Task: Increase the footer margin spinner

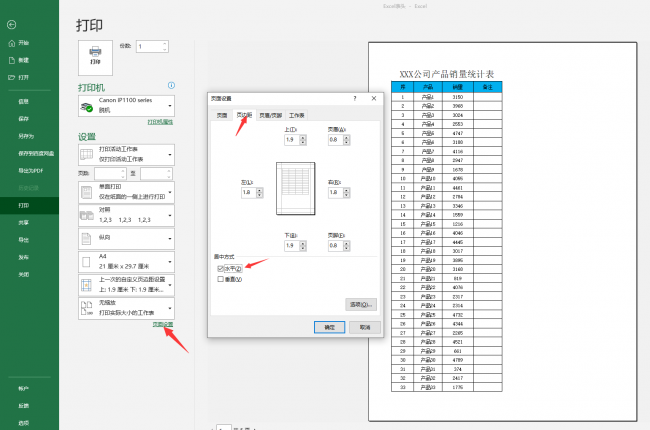Action: [347, 243]
